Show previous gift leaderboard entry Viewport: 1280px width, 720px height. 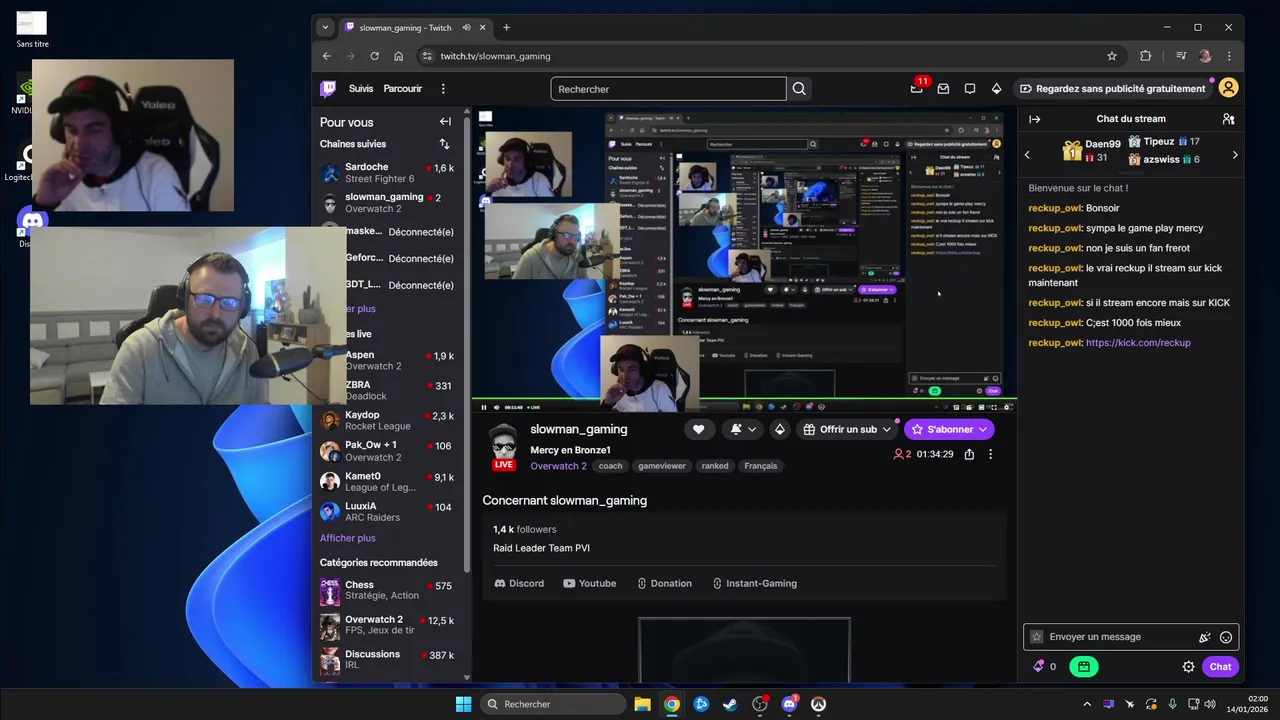click(1027, 155)
